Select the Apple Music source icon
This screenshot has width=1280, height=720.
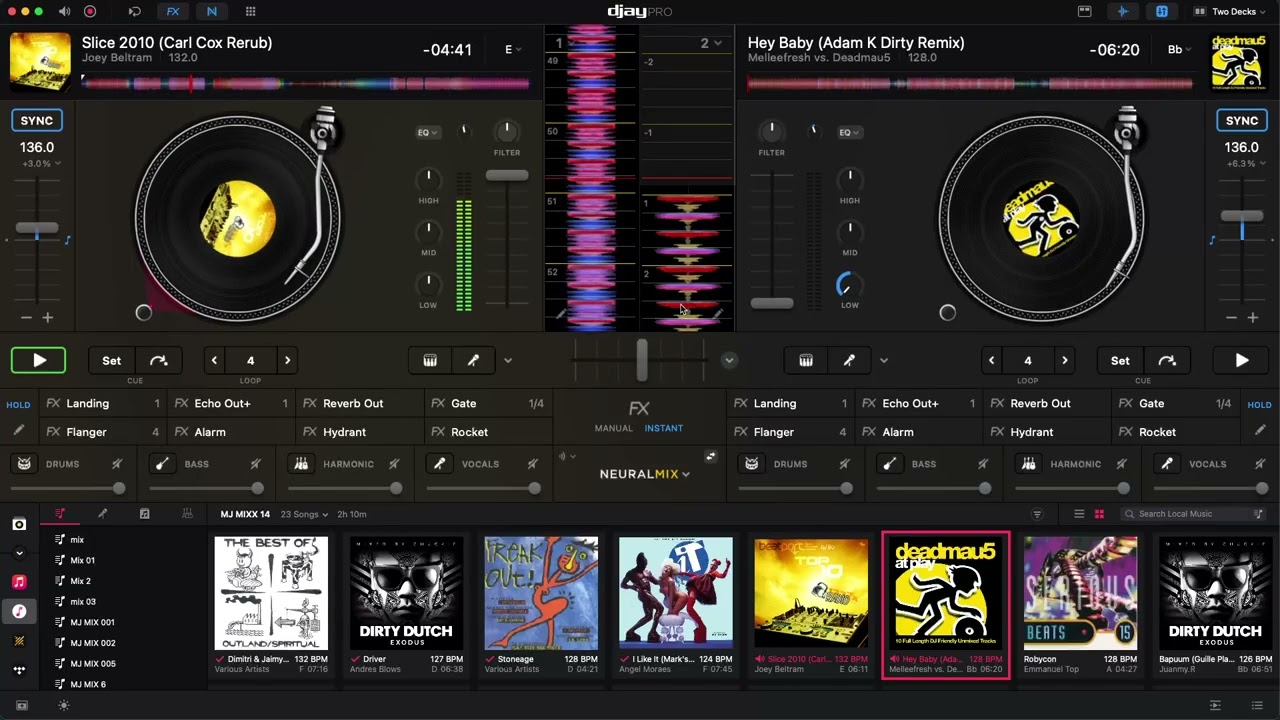(19, 582)
